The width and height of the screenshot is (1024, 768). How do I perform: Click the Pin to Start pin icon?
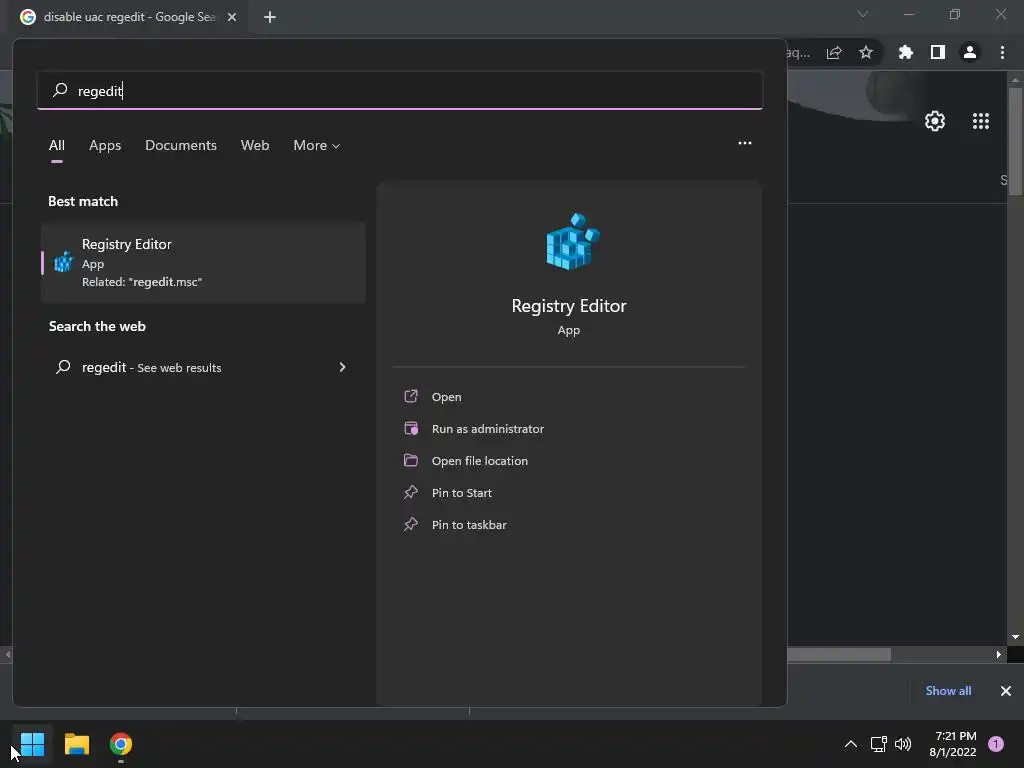pos(411,492)
